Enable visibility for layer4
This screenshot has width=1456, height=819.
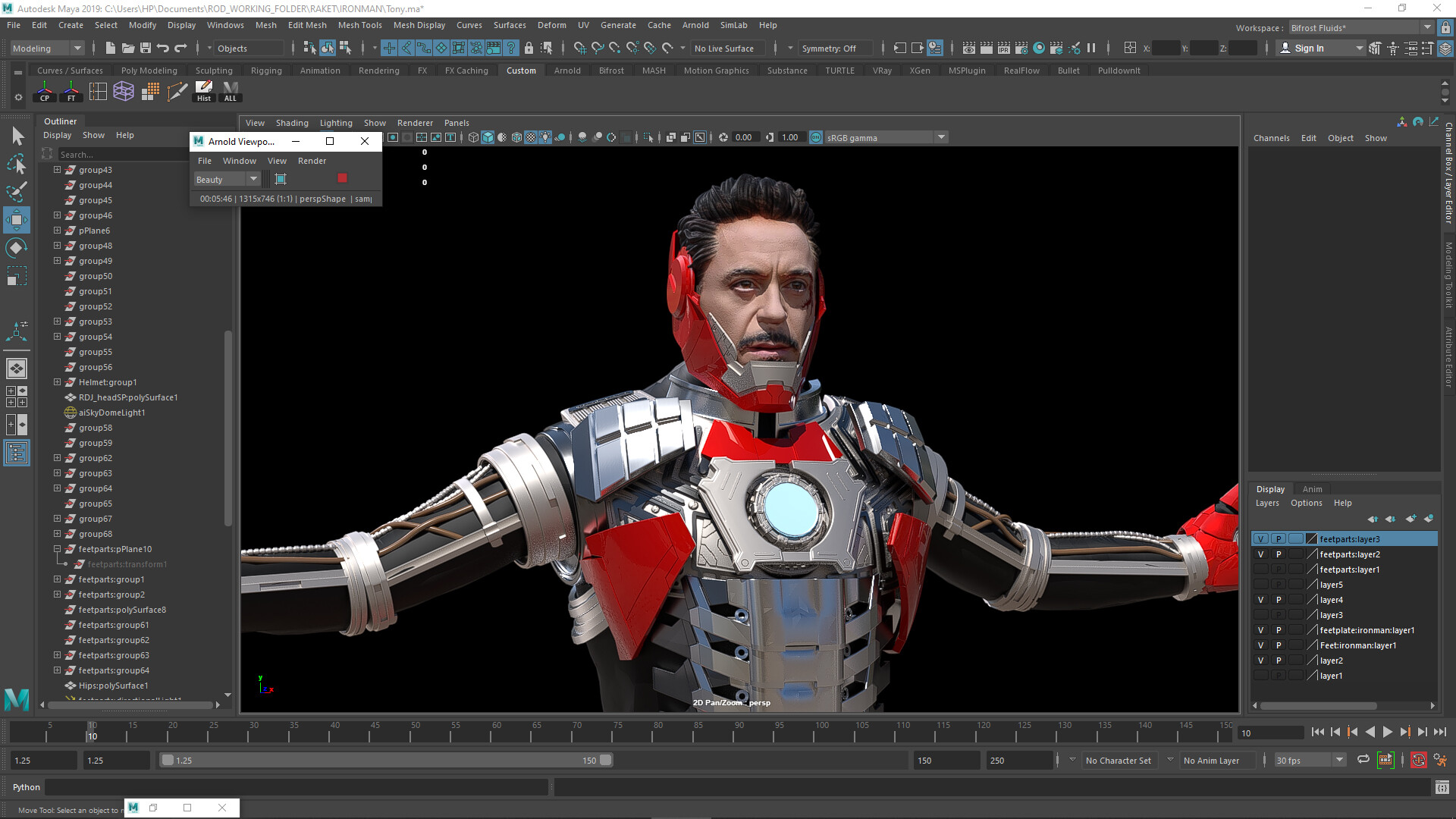pos(1260,599)
